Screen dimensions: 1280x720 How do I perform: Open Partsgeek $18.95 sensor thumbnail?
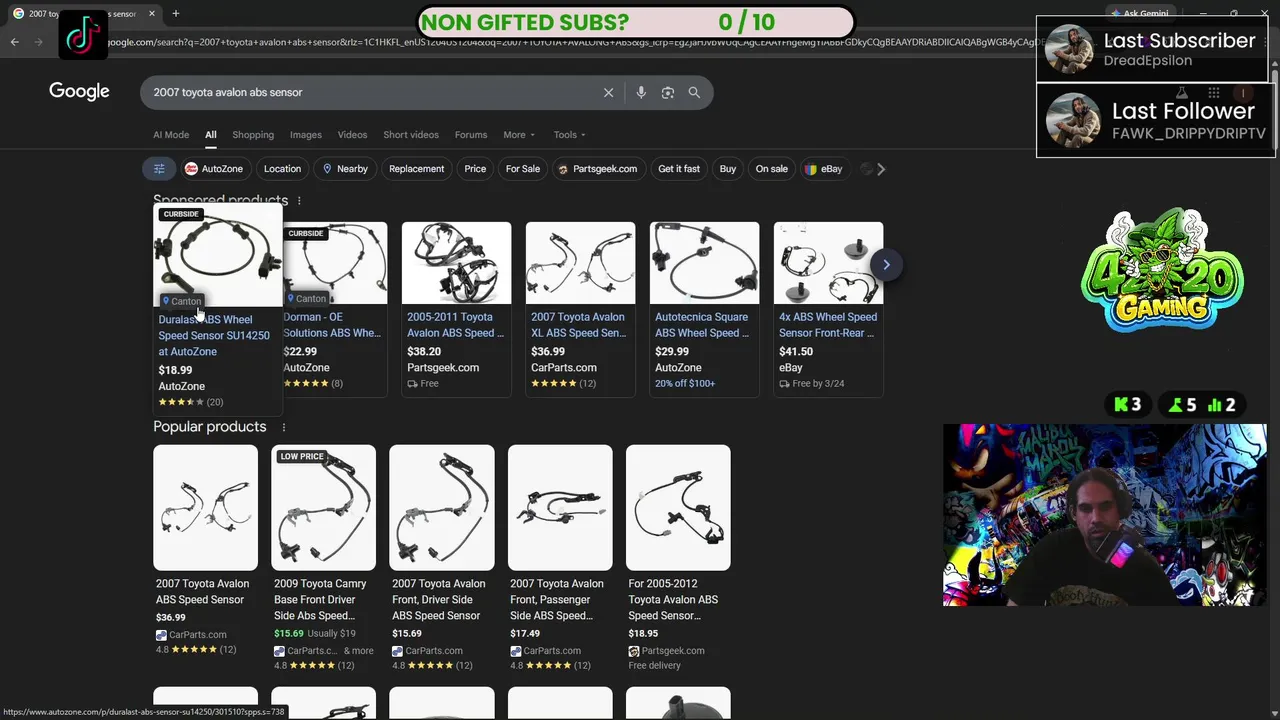678,508
